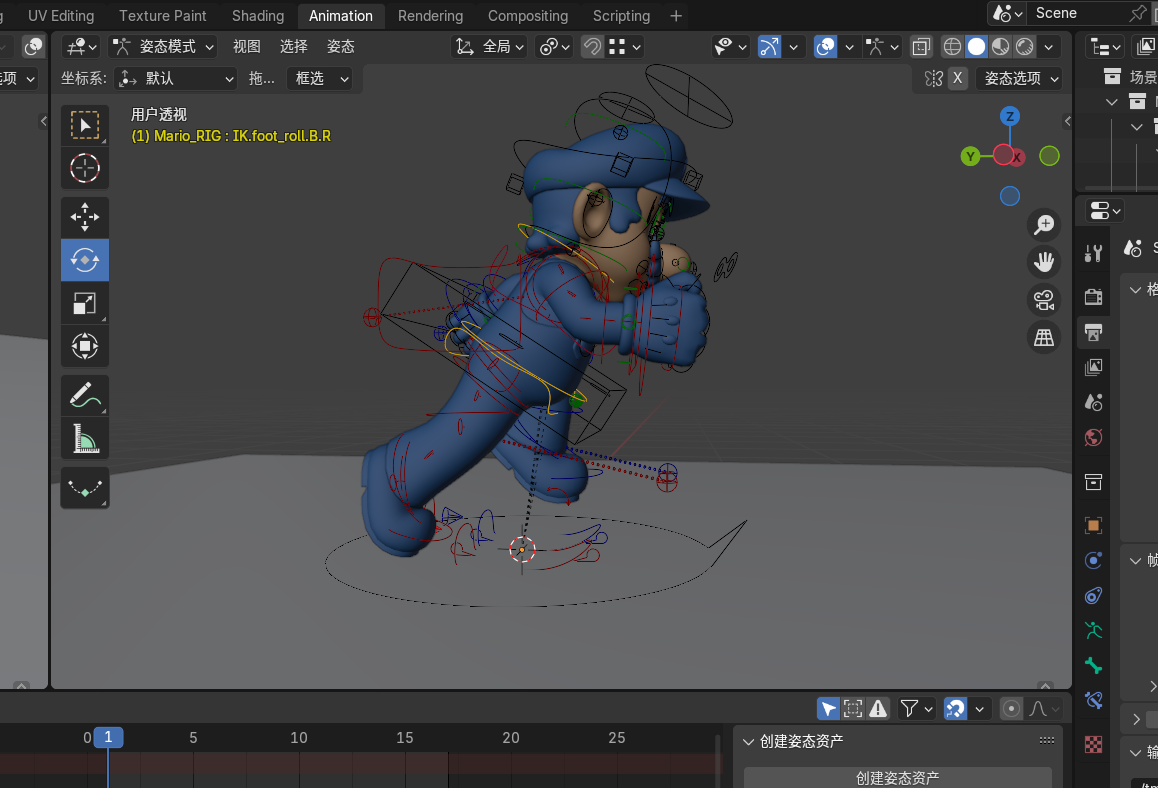Image resolution: width=1158 pixels, height=788 pixels.
Task: Switch to the UV Editing workspace tab
Action: coord(61,16)
